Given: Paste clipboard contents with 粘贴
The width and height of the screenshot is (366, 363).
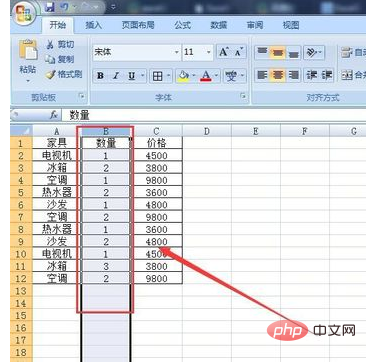Looking at the screenshot, I should pos(28,55).
